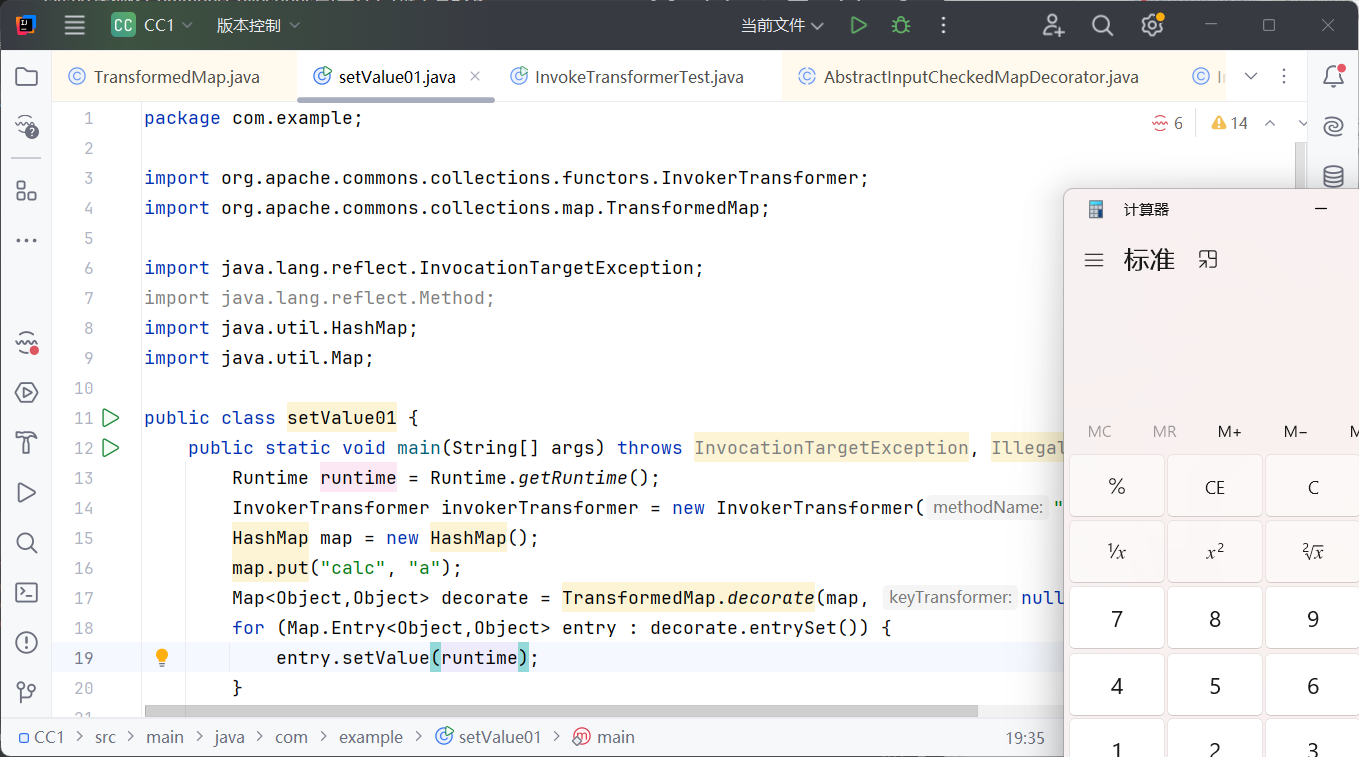The height and width of the screenshot is (757, 1359).
Task: Click the horizontal scrollbar under the editor
Action: coord(560,711)
